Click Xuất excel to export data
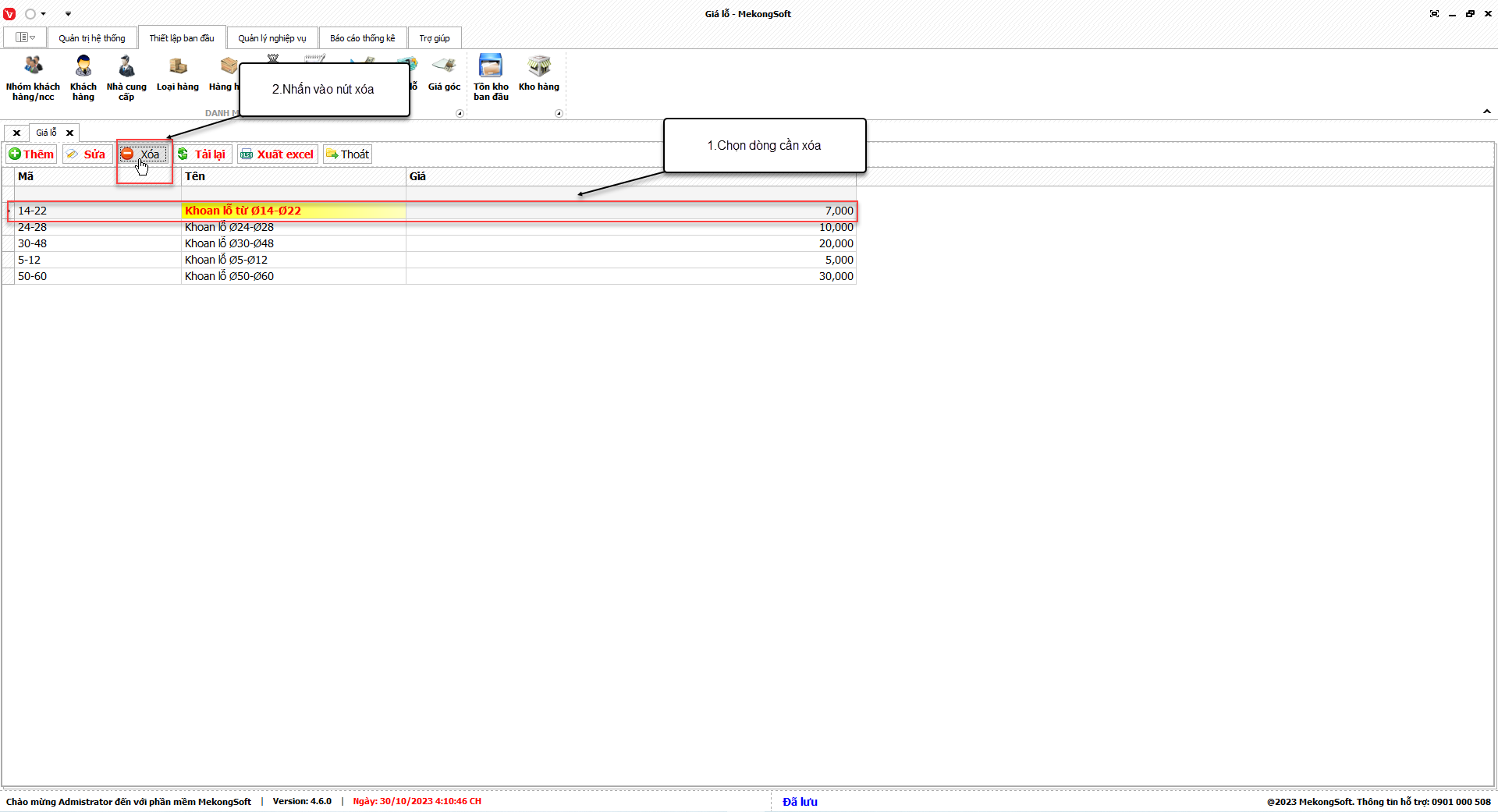Screen dimensions: 1498x812 coord(278,154)
